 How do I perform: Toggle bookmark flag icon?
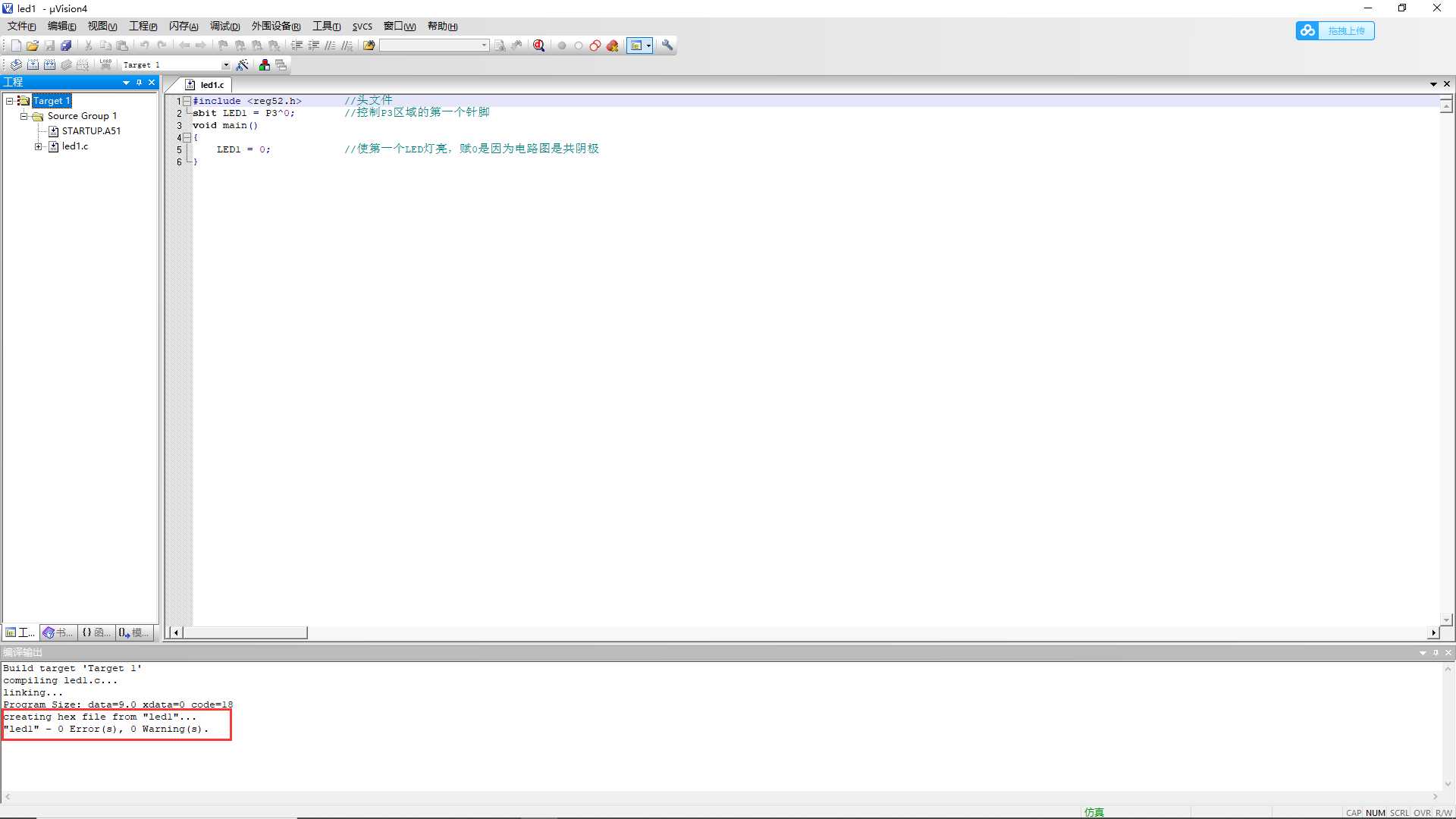pyautogui.click(x=223, y=45)
